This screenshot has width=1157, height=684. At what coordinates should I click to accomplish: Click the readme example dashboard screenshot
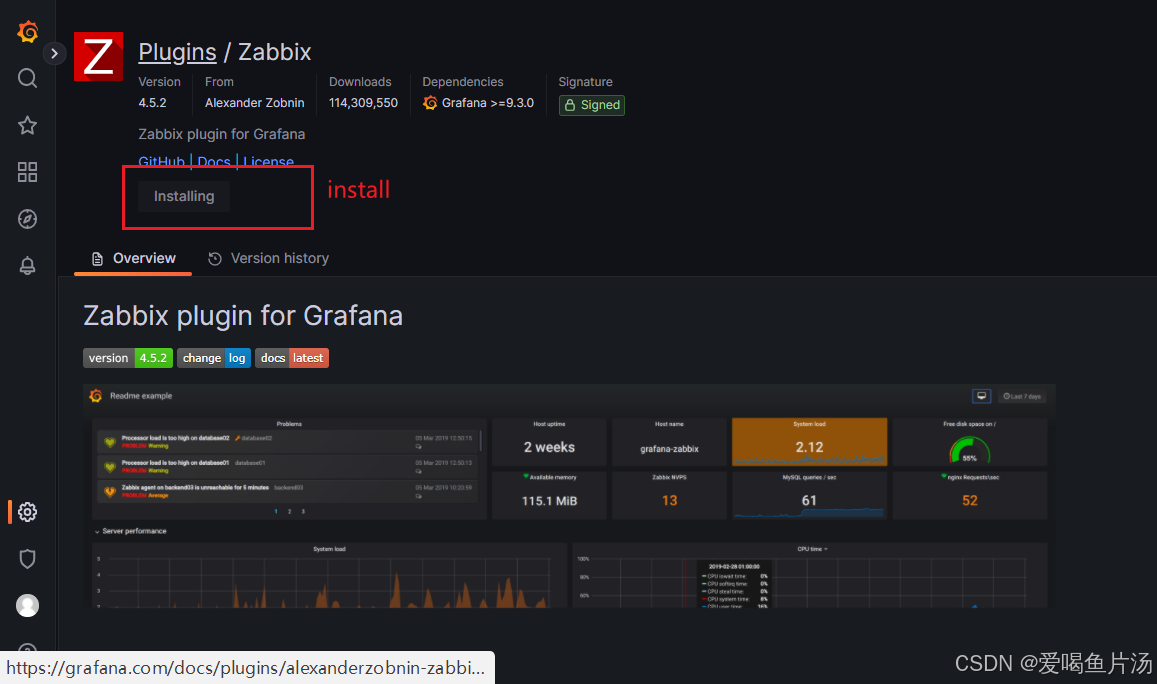569,495
